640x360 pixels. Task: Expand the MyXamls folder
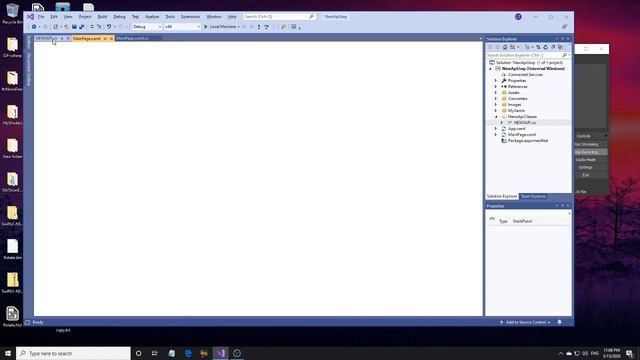tap(496, 111)
